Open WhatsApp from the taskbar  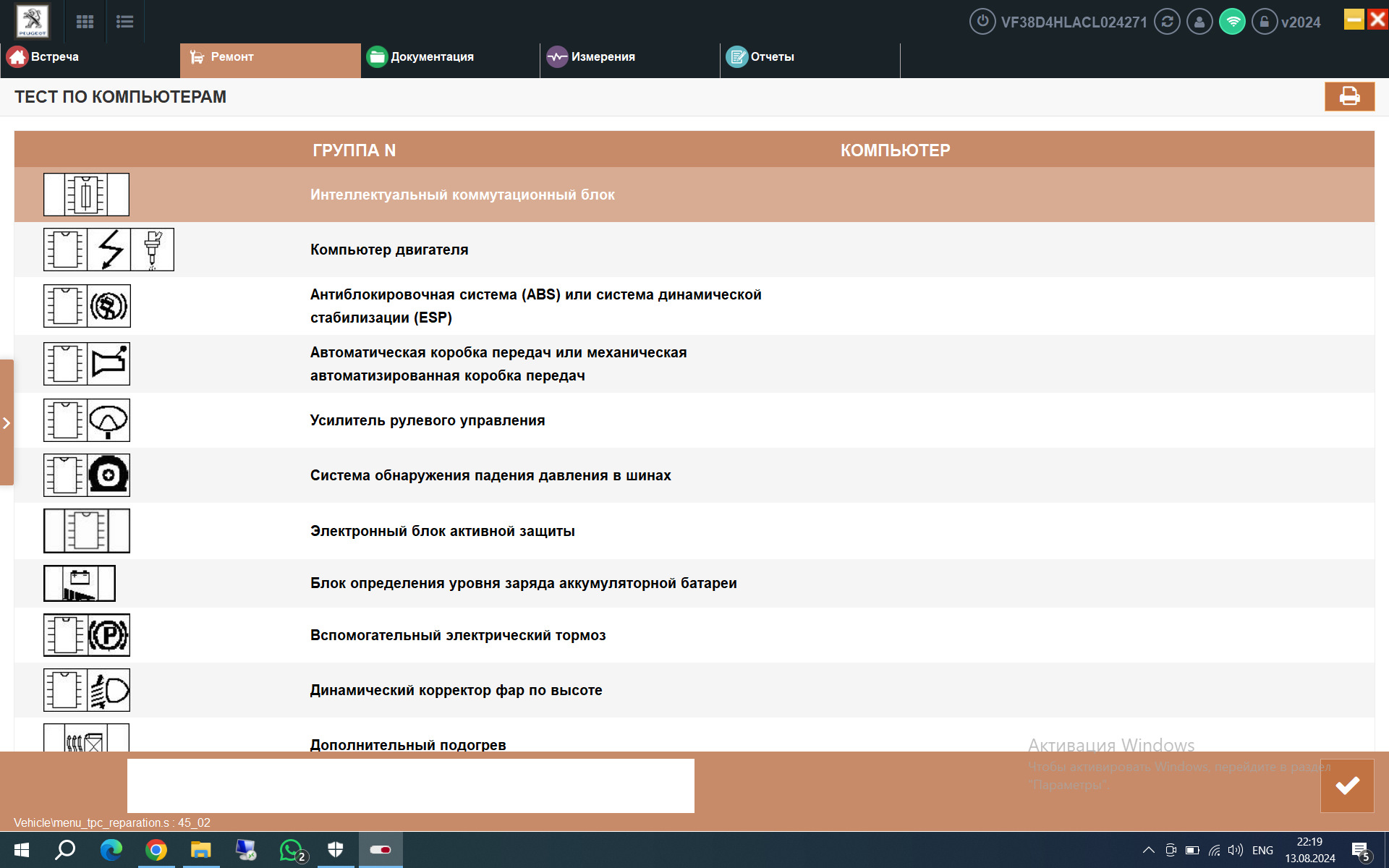(291, 850)
